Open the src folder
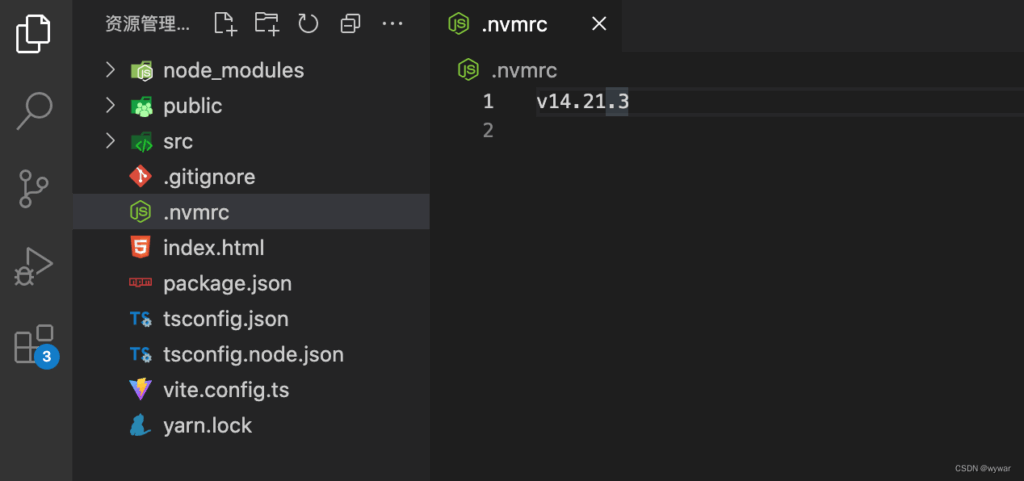 178,142
